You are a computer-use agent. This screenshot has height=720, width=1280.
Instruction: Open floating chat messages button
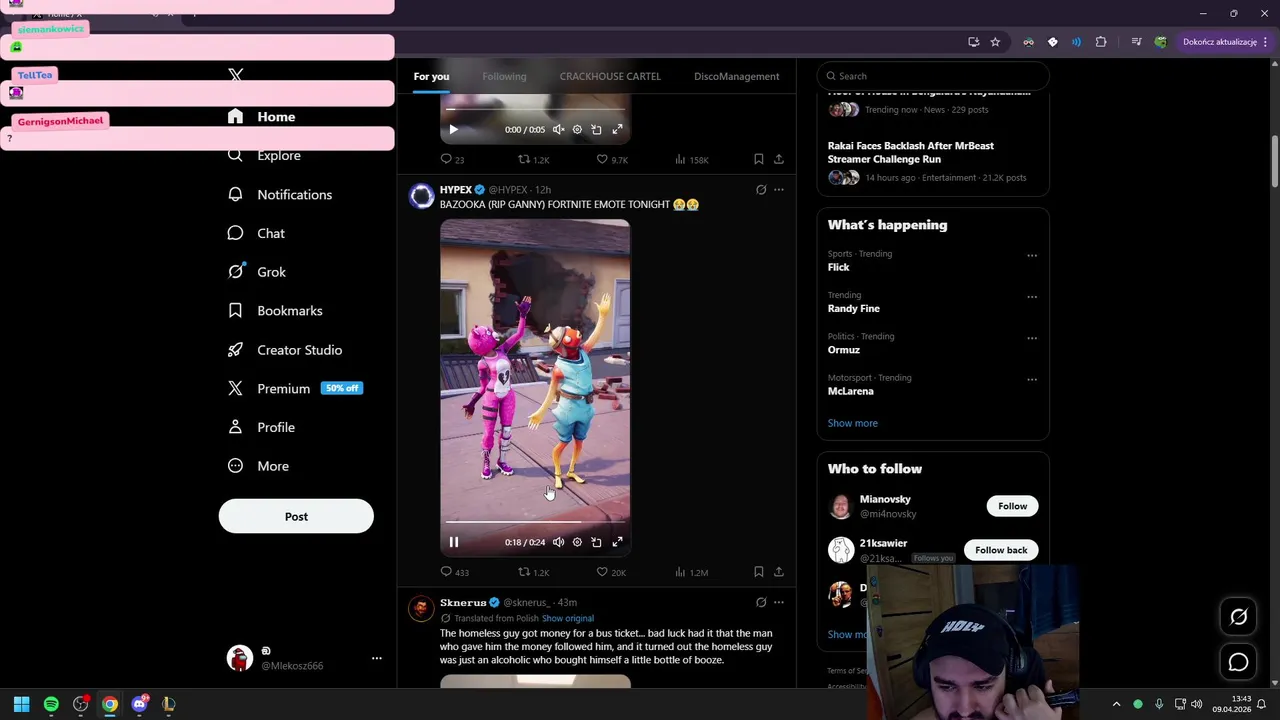pyautogui.click(x=1238, y=662)
